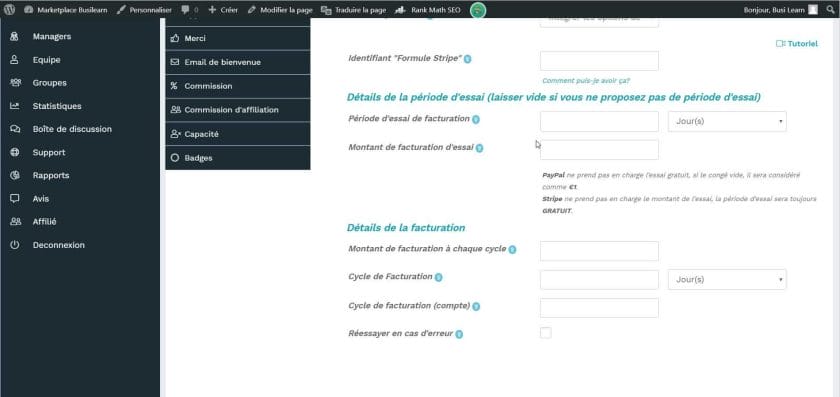The height and width of the screenshot is (397, 840).
Task: Open Personnaliser in admin bar
Action: pyautogui.click(x=144, y=10)
